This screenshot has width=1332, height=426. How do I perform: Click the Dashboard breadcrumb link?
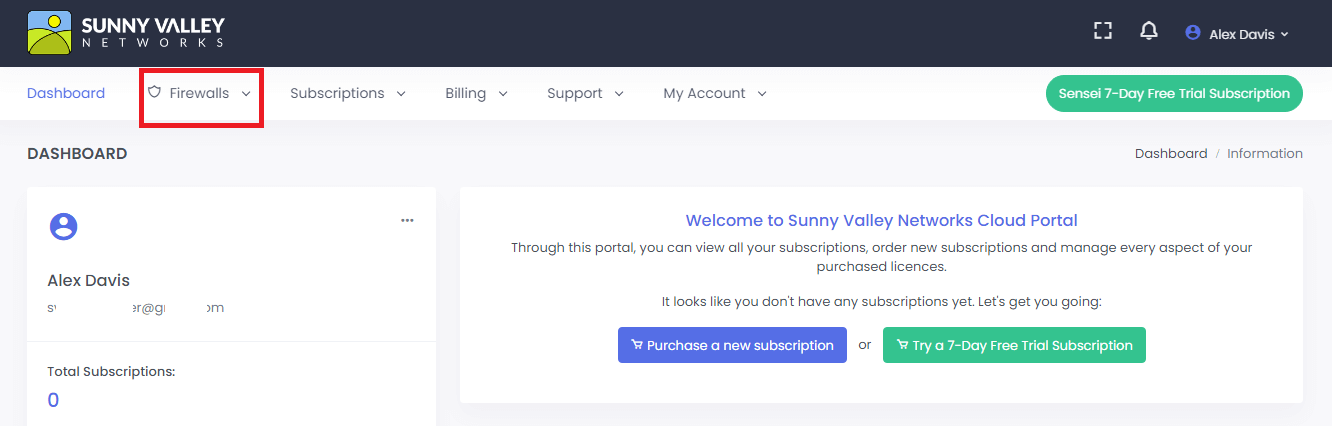(x=1171, y=153)
